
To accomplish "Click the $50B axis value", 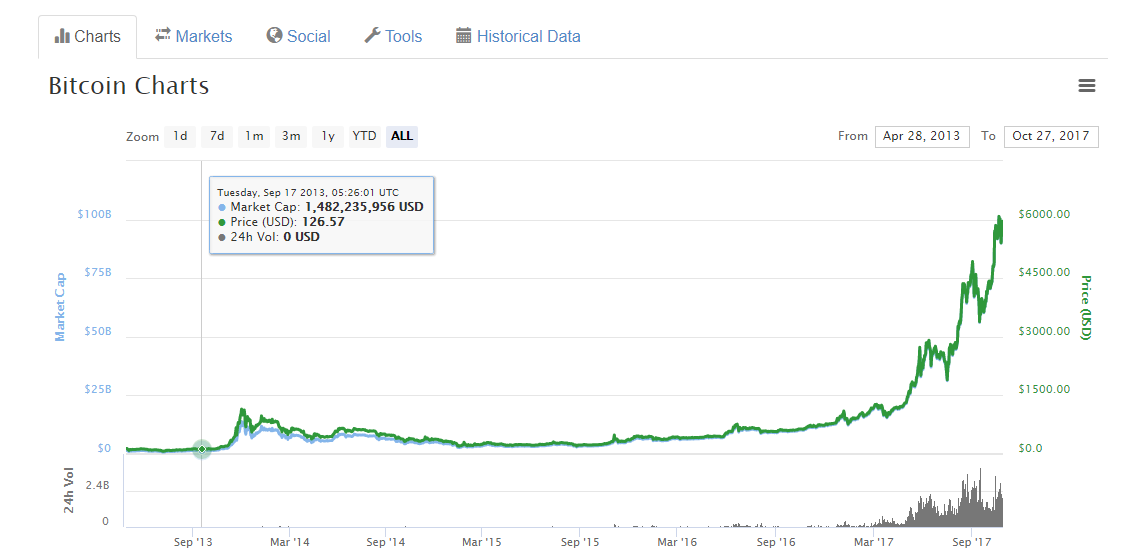I will point(97,331).
